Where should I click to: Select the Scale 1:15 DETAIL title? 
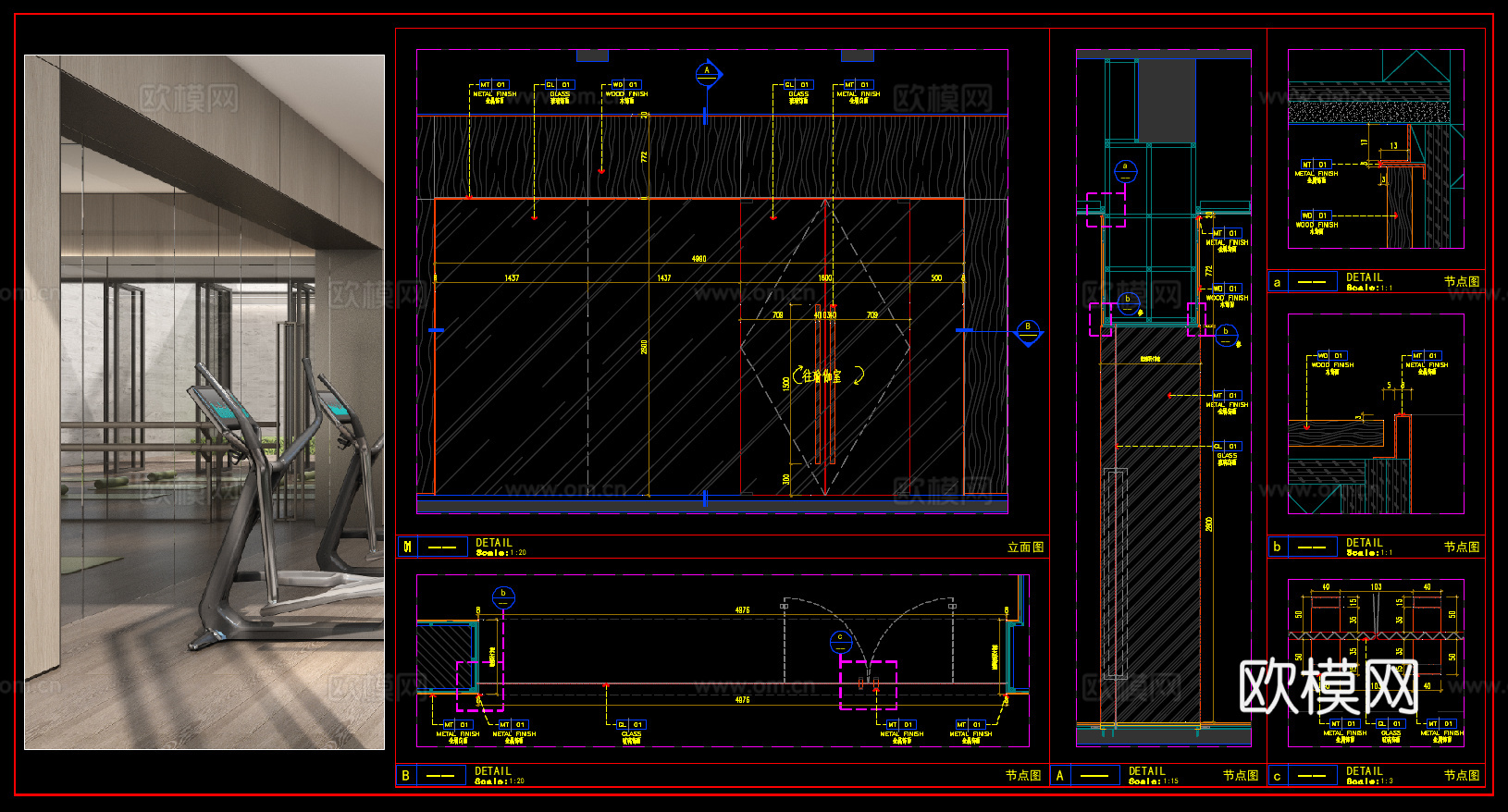pos(1153,775)
